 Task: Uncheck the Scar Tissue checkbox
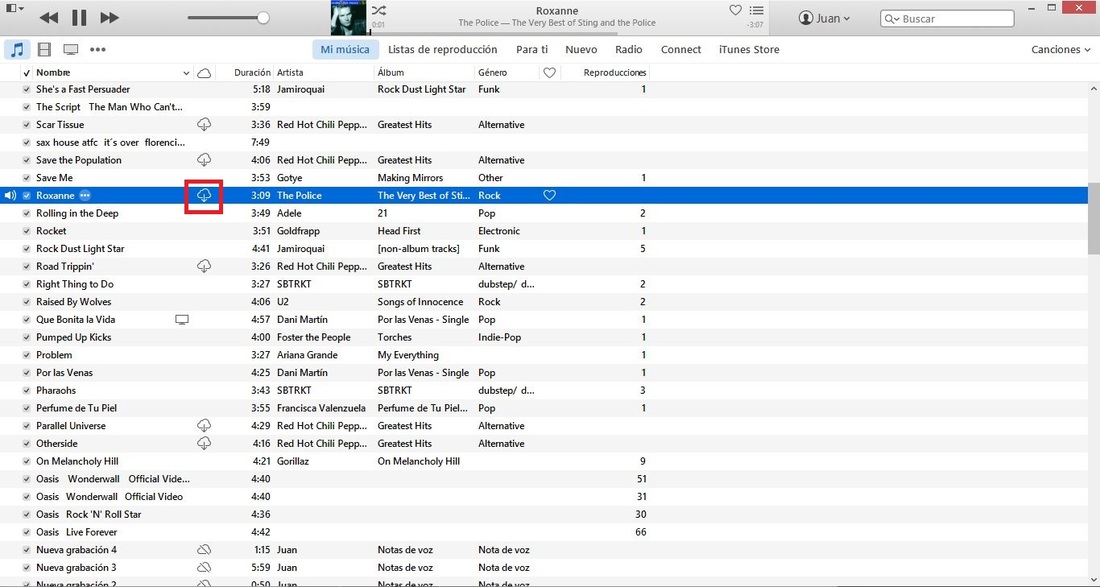[x=27, y=125]
